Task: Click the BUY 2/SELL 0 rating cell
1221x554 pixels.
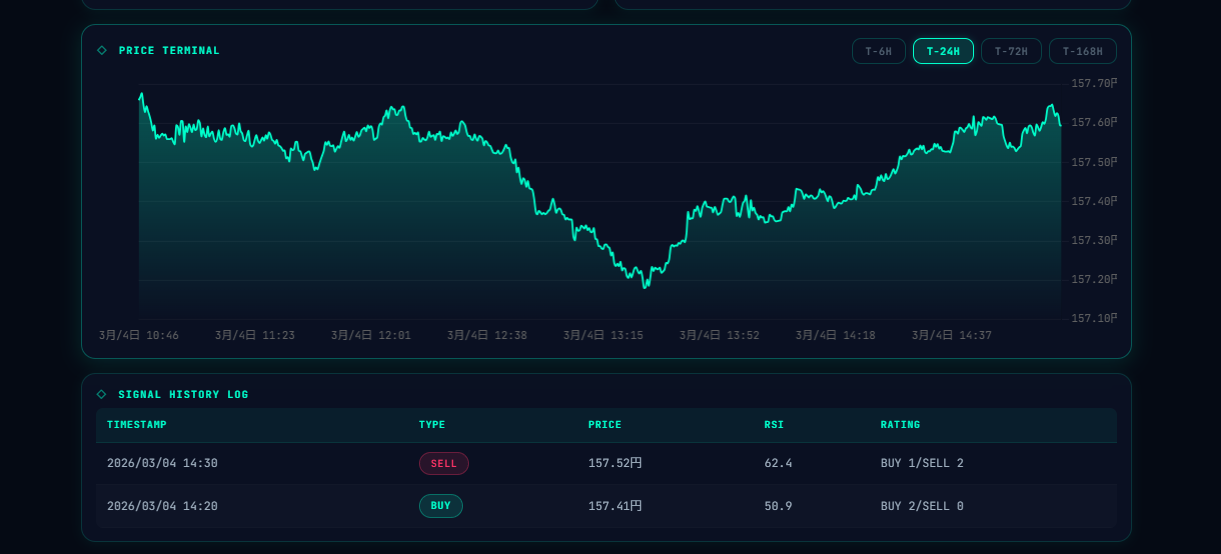Action: pyautogui.click(x=922, y=506)
